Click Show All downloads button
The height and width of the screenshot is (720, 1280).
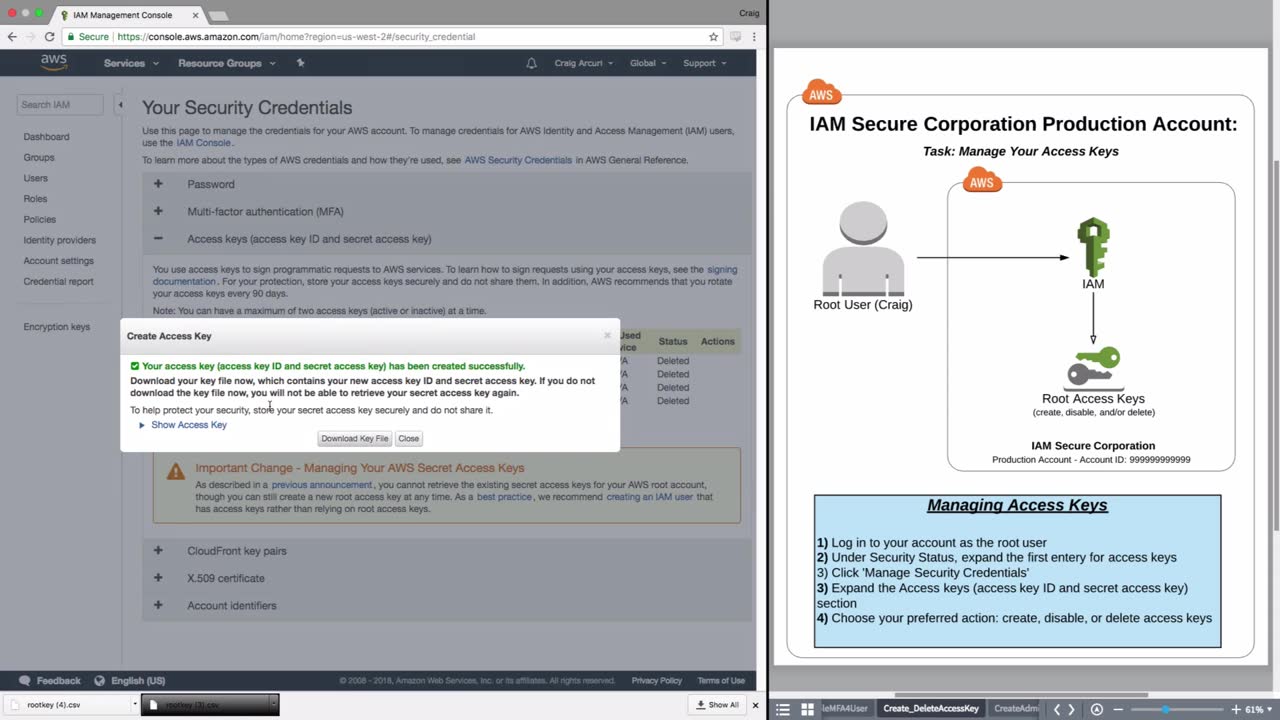(718, 705)
